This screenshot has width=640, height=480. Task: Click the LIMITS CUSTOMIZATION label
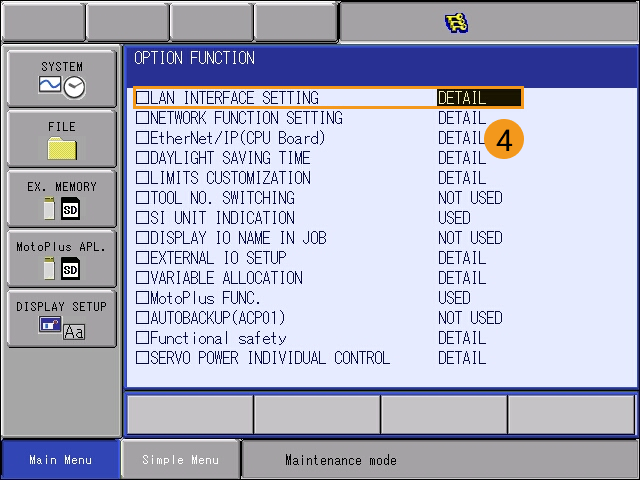231,178
